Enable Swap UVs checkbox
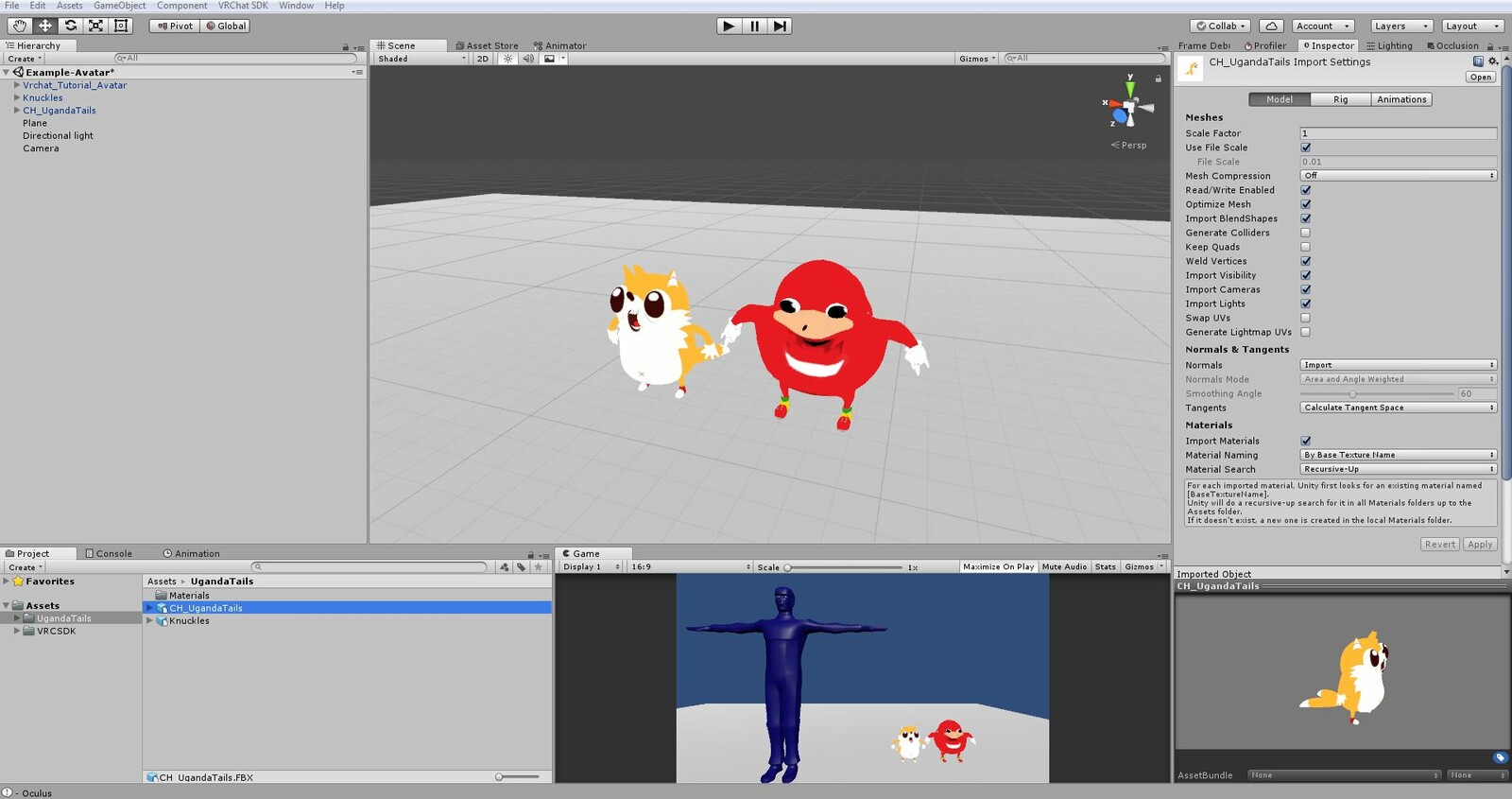Viewport: 1512px width, 799px height. click(x=1306, y=318)
